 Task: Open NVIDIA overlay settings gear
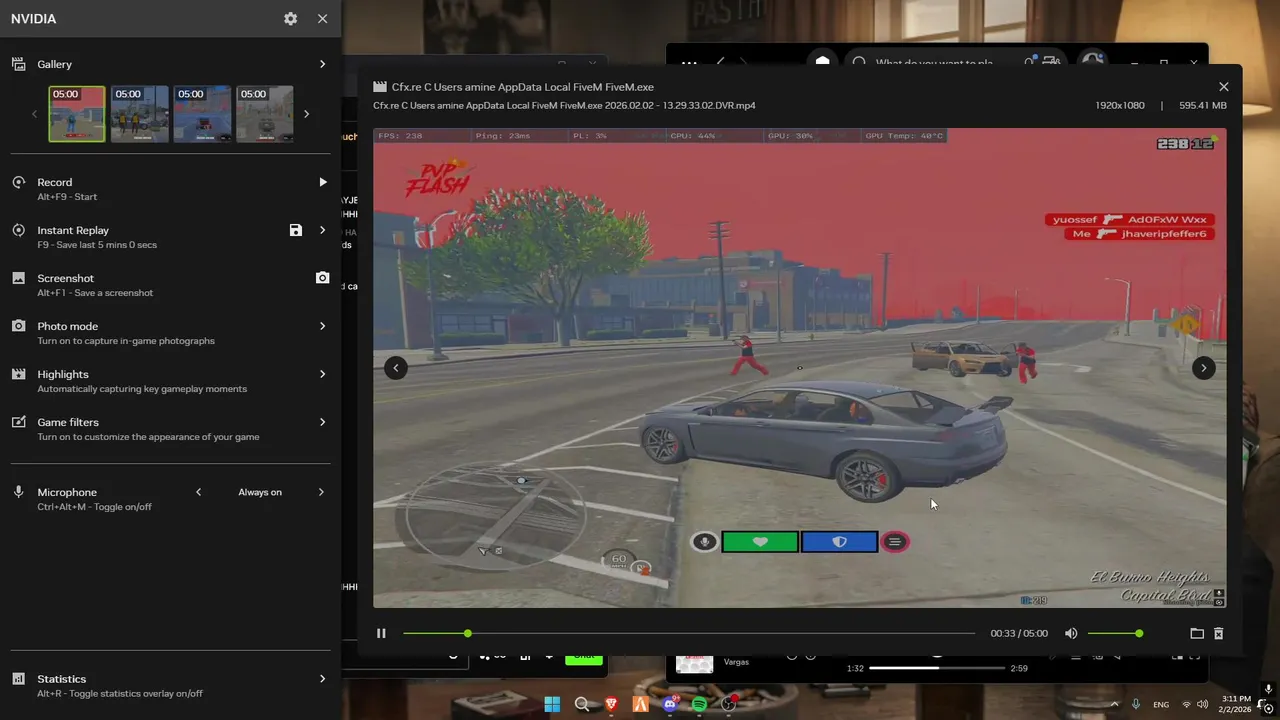click(290, 19)
